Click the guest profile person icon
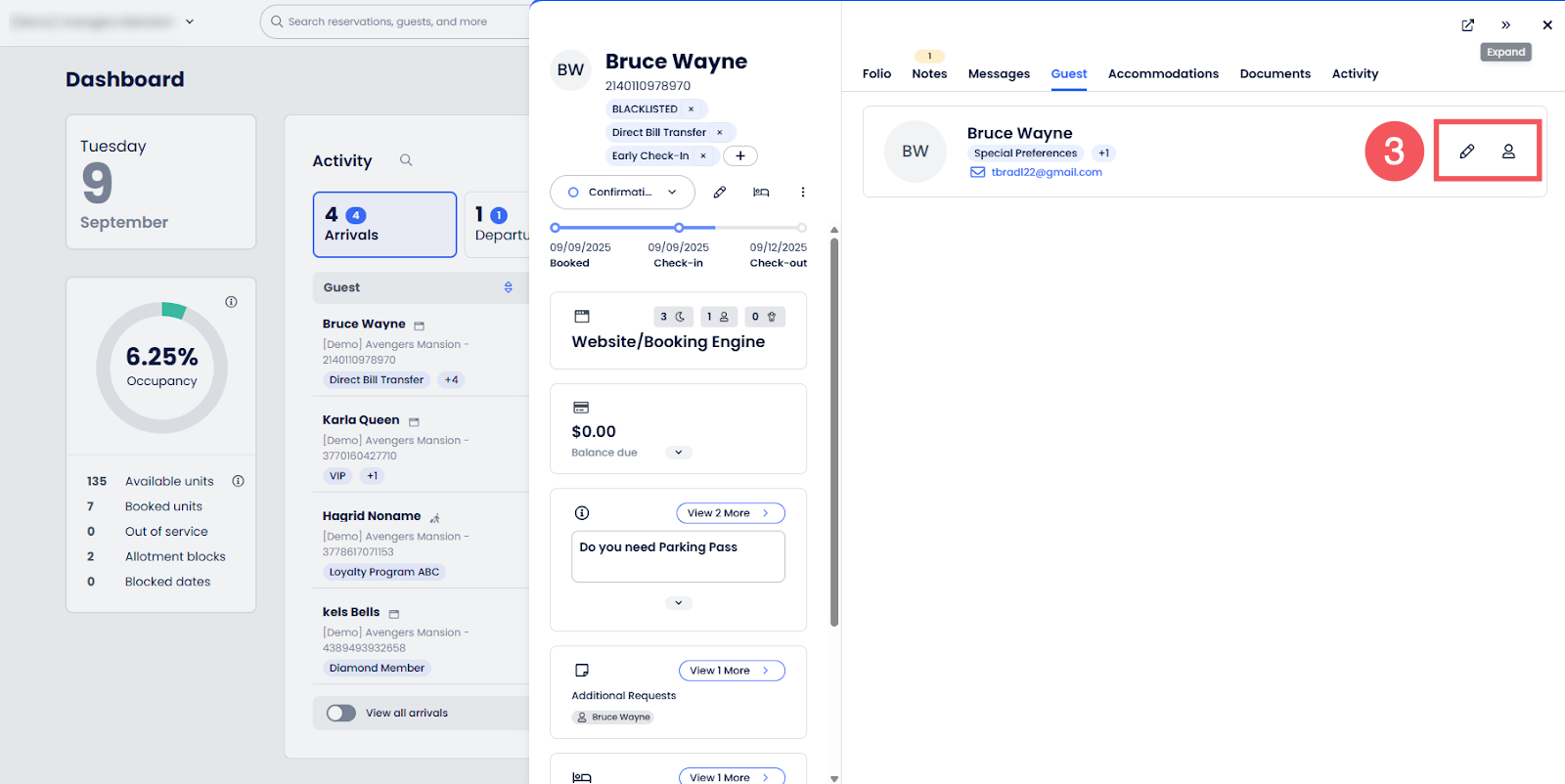The height and width of the screenshot is (784, 1565). pos(1508,152)
